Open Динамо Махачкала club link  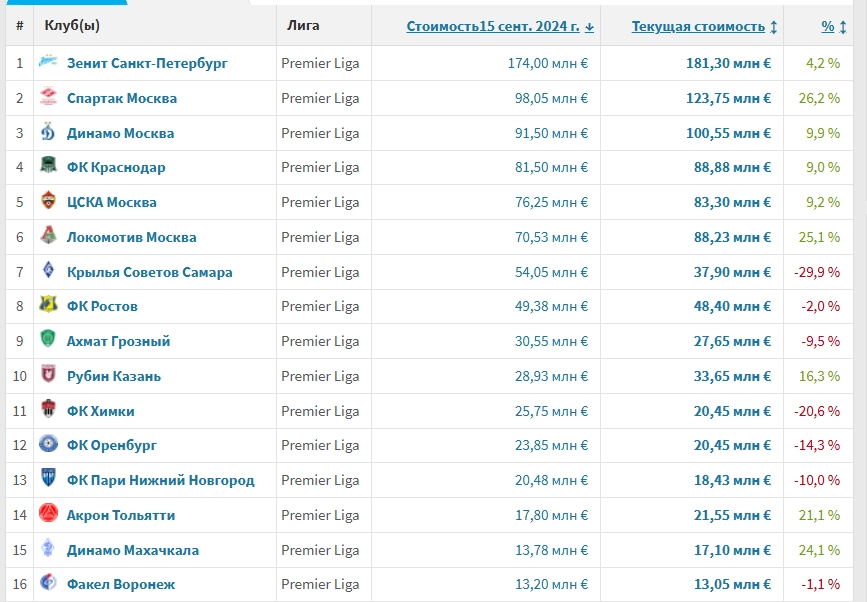click(x=133, y=550)
